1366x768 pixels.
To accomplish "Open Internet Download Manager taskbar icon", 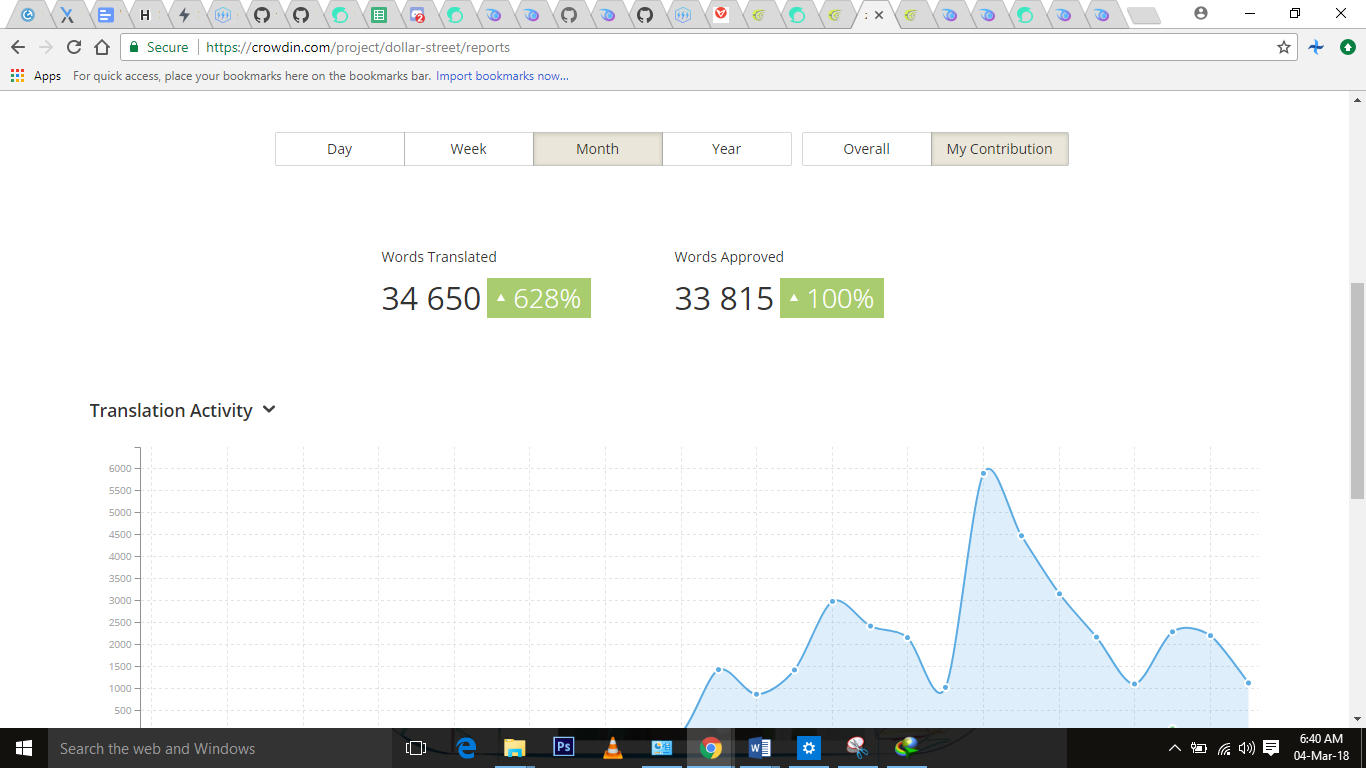I will click(907, 748).
